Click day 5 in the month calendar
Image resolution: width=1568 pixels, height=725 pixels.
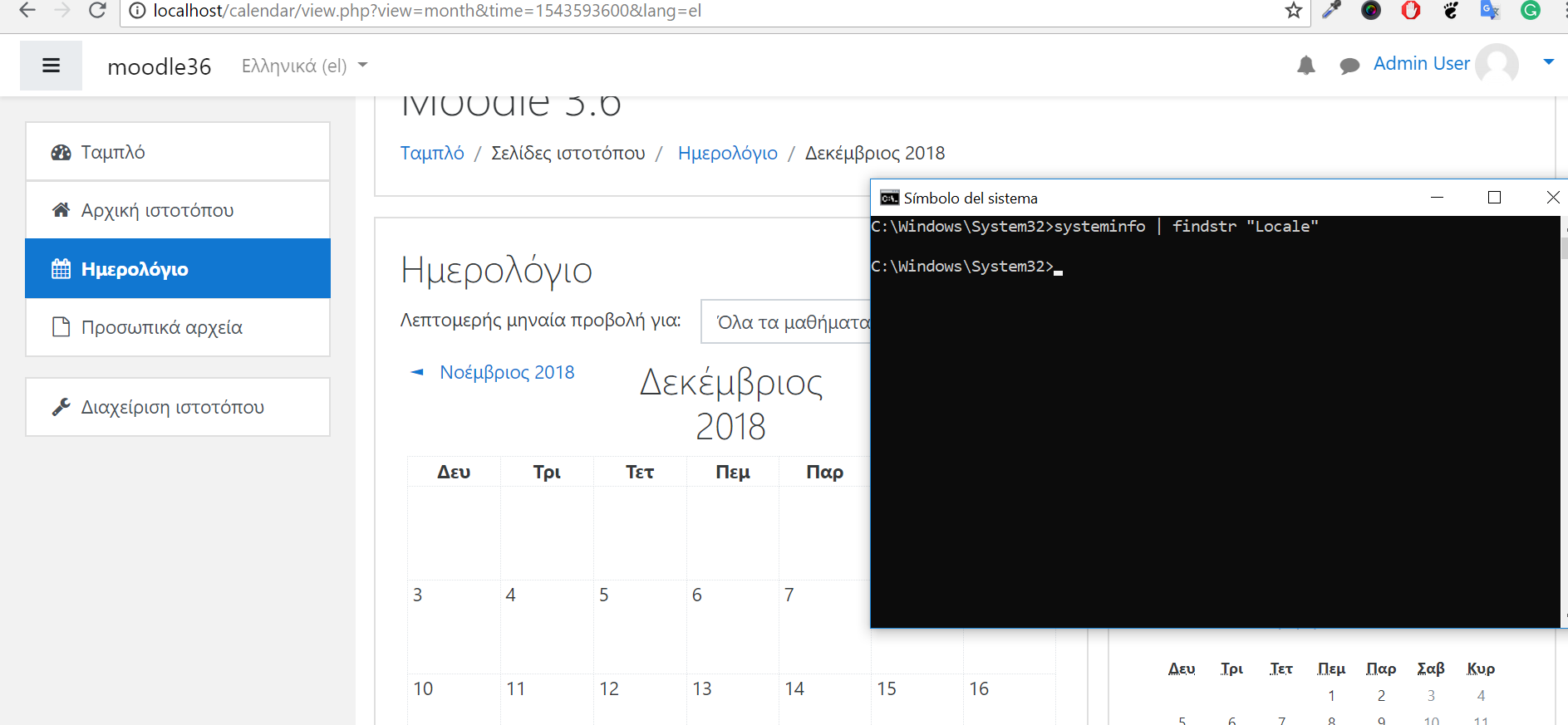pos(604,595)
